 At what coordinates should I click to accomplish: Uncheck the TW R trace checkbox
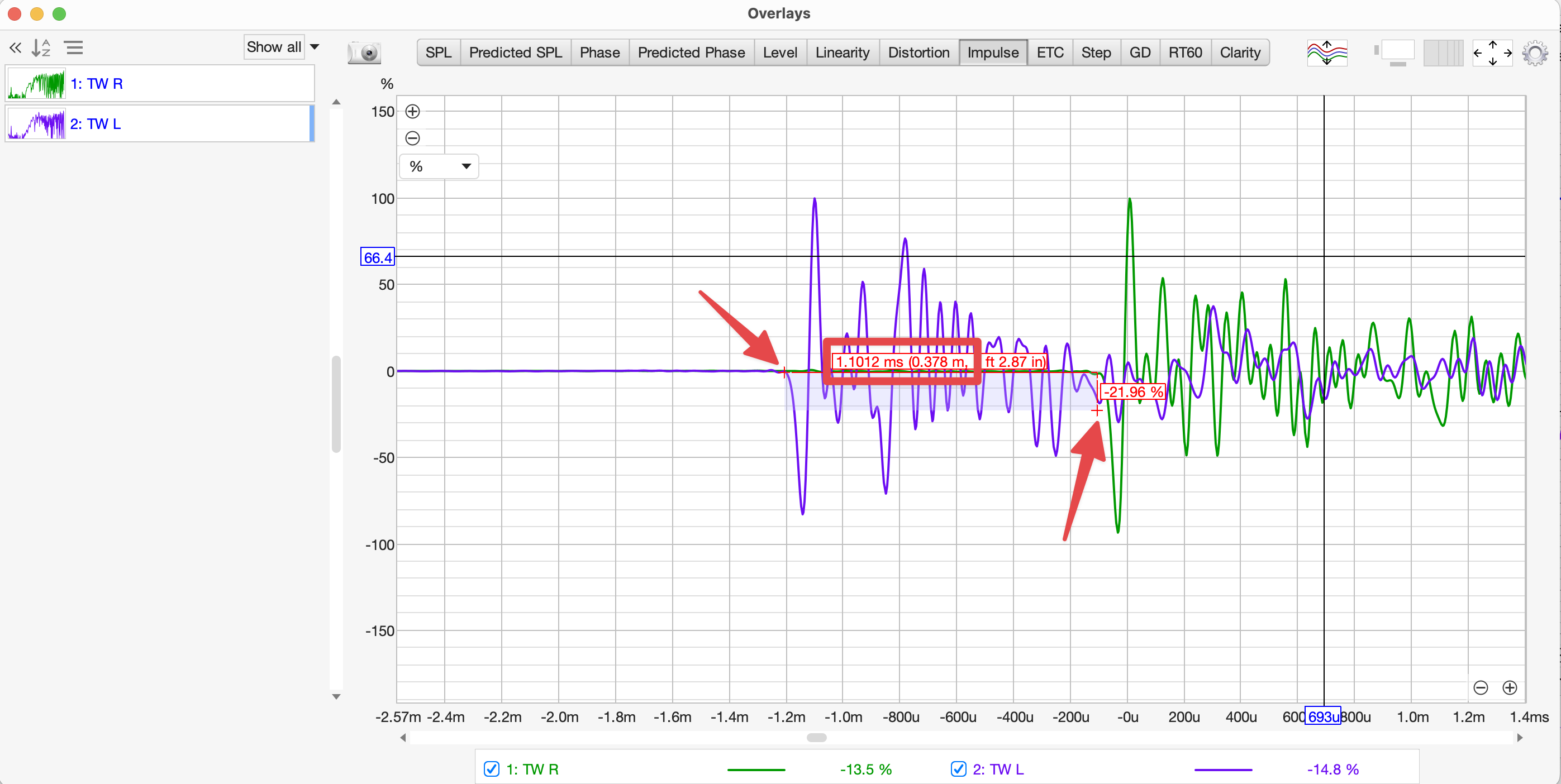pyautogui.click(x=492, y=769)
